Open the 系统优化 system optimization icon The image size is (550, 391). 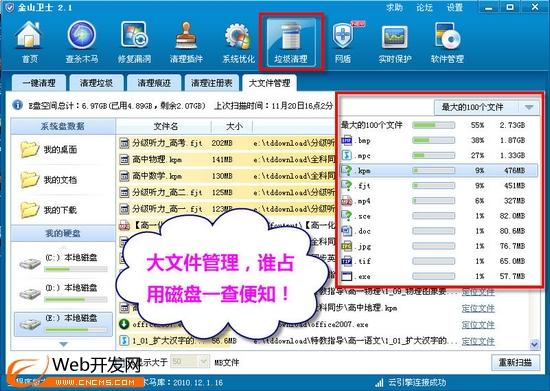pyautogui.click(x=239, y=42)
